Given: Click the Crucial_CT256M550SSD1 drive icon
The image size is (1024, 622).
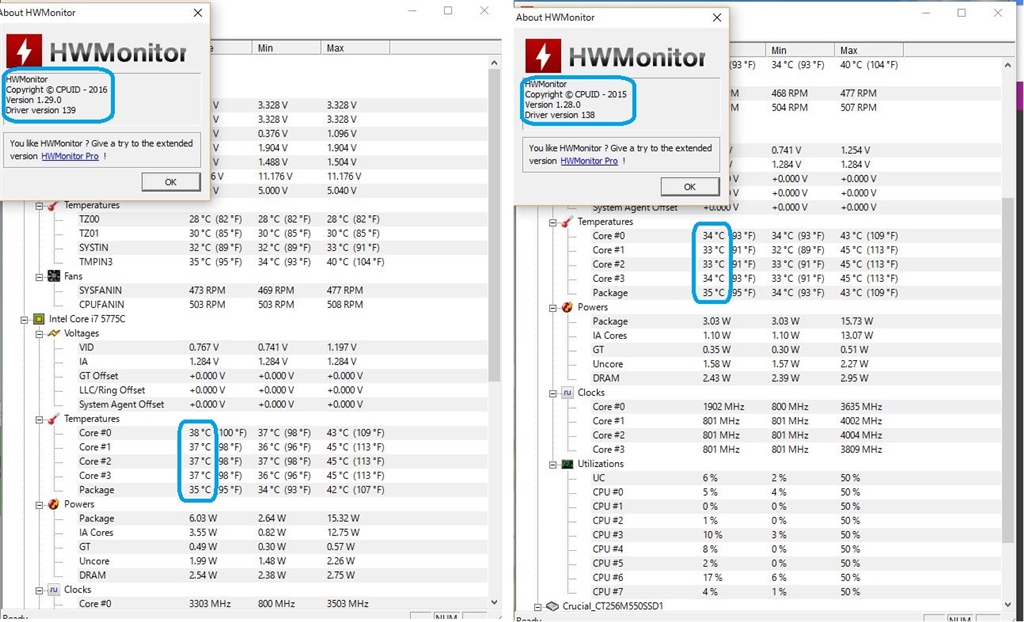Looking at the screenshot, I should tap(552, 606).
